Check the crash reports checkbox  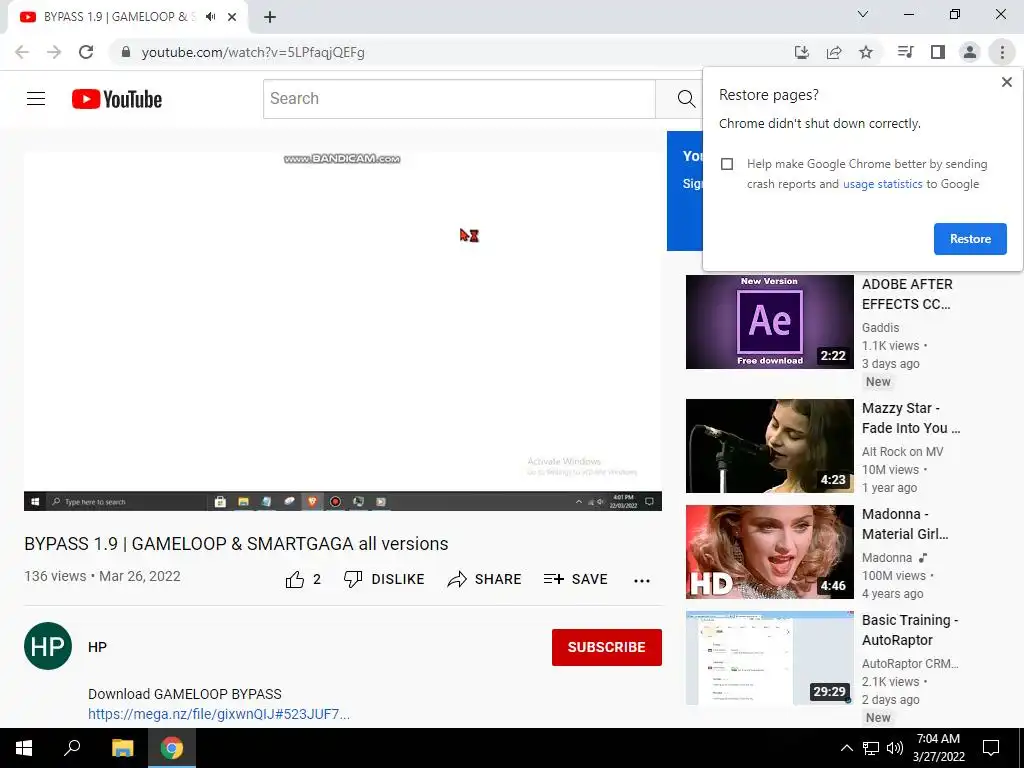pos(727,164)
